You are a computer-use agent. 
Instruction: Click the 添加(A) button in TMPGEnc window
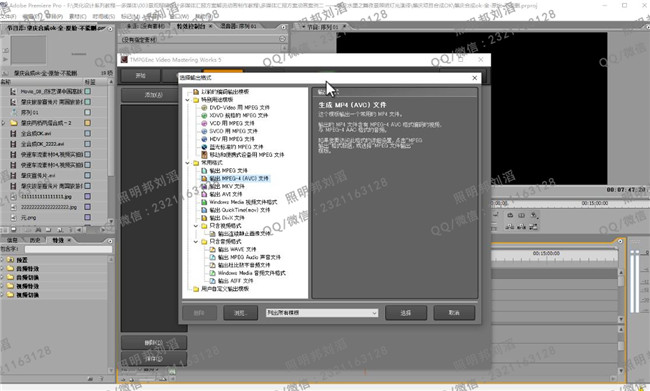pyautogui.click(x=154, y=95)
